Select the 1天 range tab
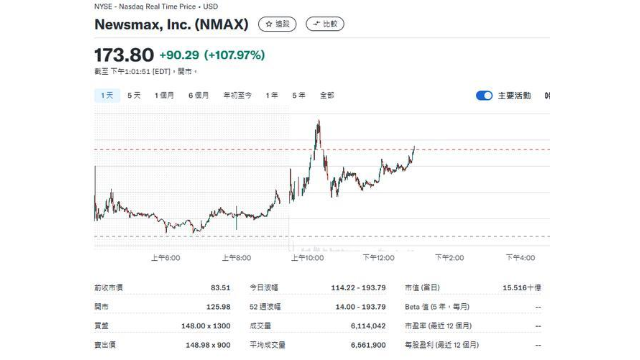This screenshot has width=640, height=360. click(107, 96)
